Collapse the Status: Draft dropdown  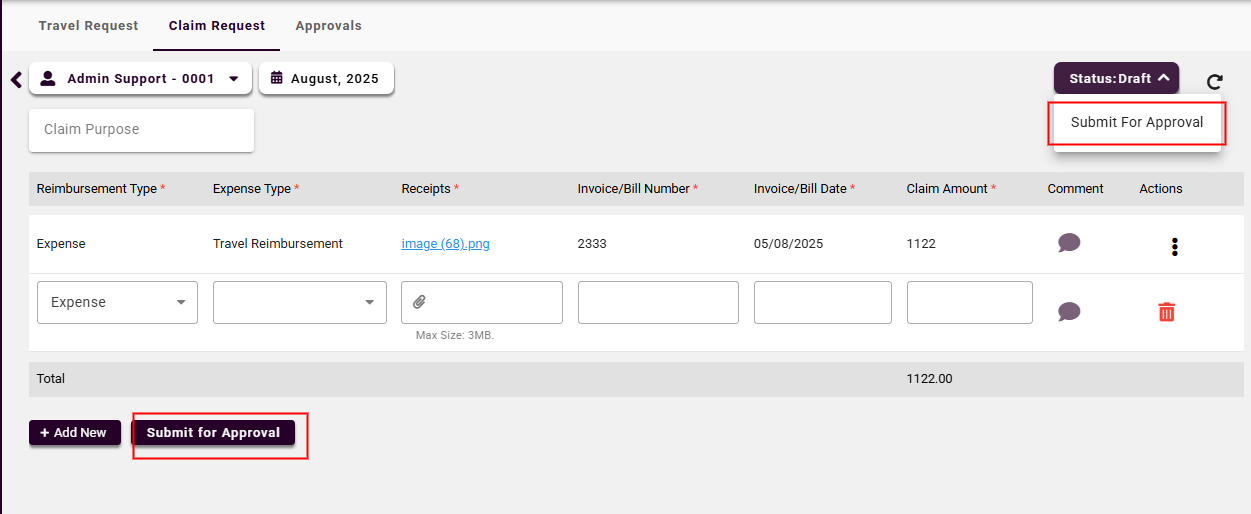(x=1116, y=78)
